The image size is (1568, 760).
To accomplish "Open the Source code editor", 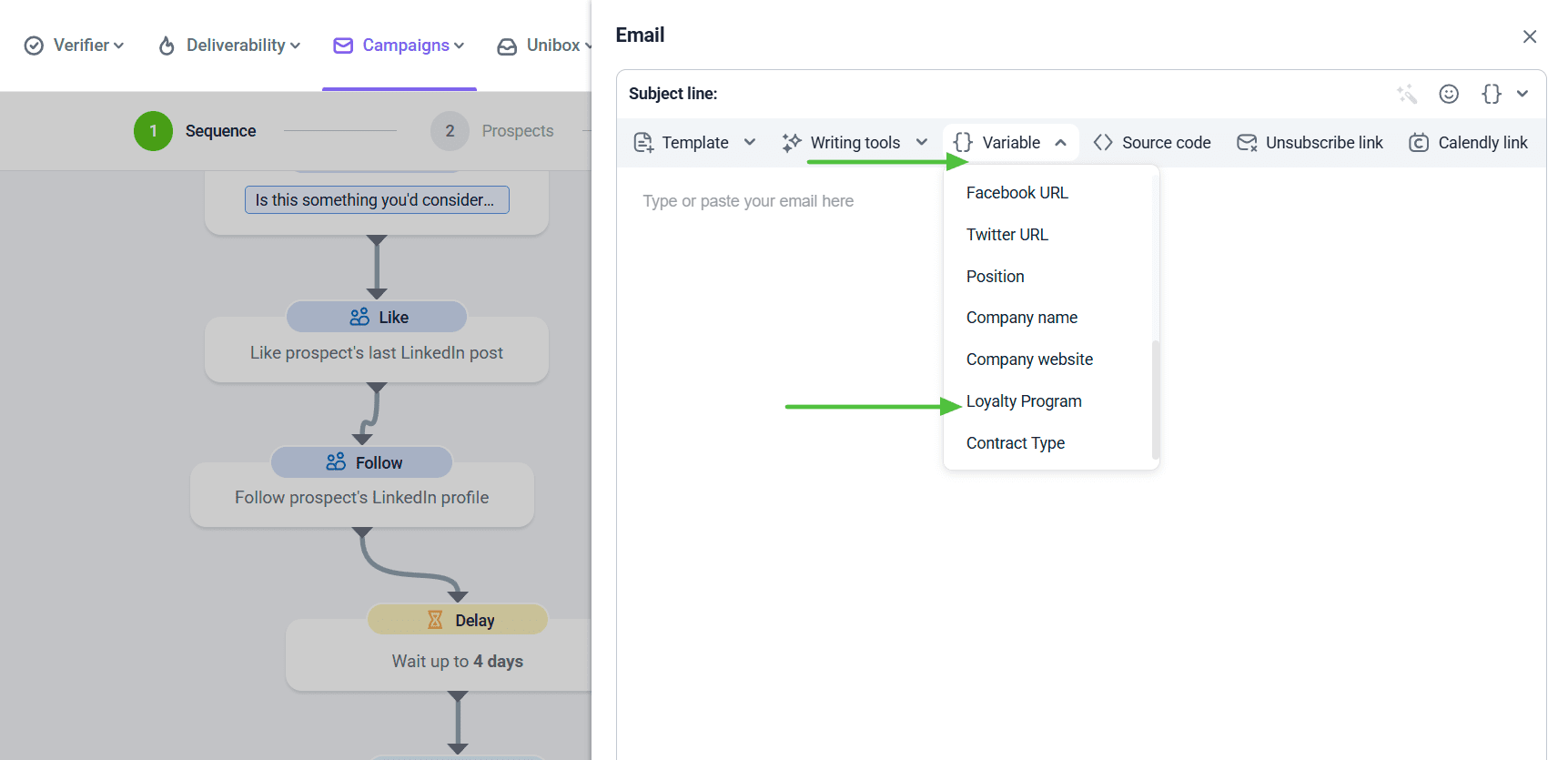I will [x=1152, y=143].
